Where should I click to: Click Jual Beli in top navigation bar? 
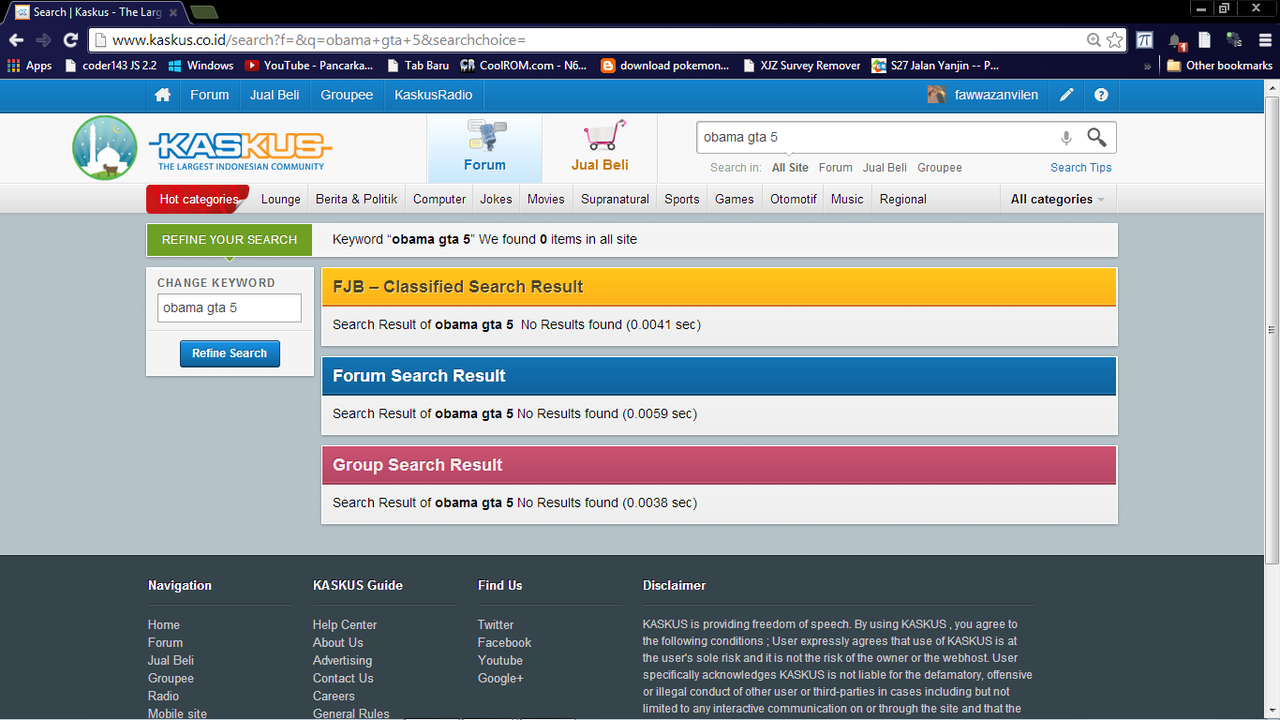[275, 95]
